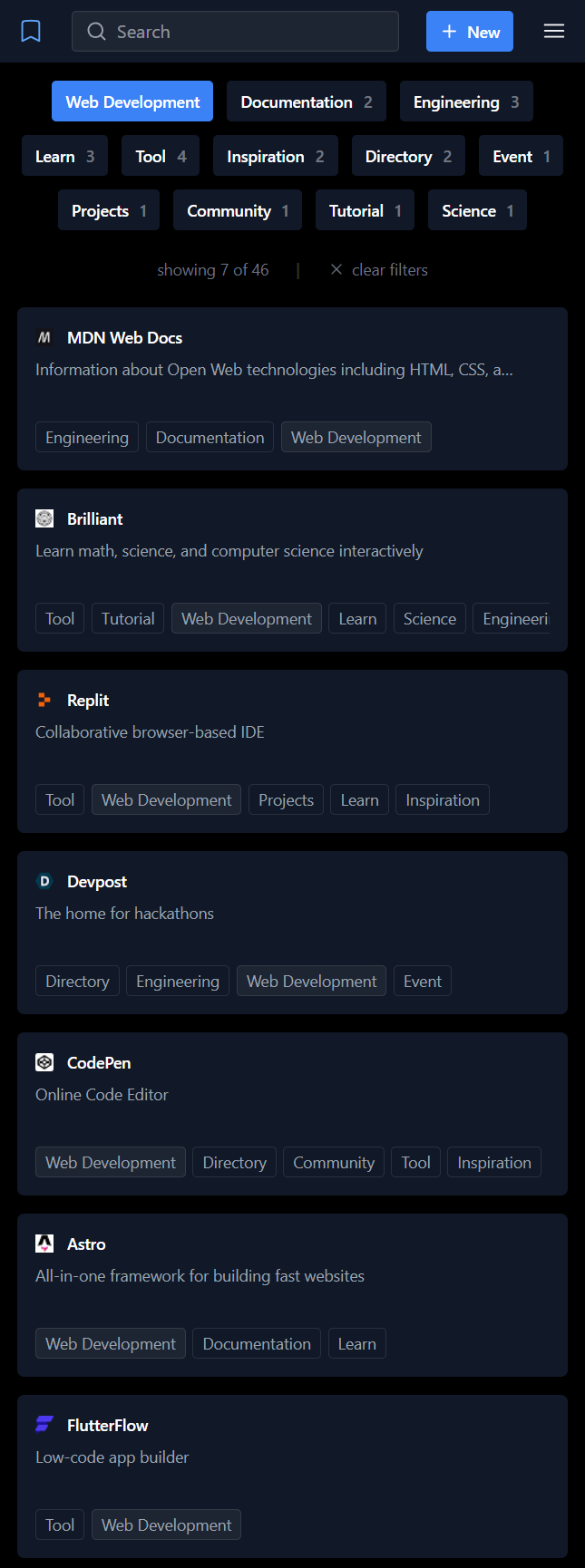This screenshot has width=585, height=1568.
Task: Toggle the Documentation filter chip
Action: coord(307,102)
